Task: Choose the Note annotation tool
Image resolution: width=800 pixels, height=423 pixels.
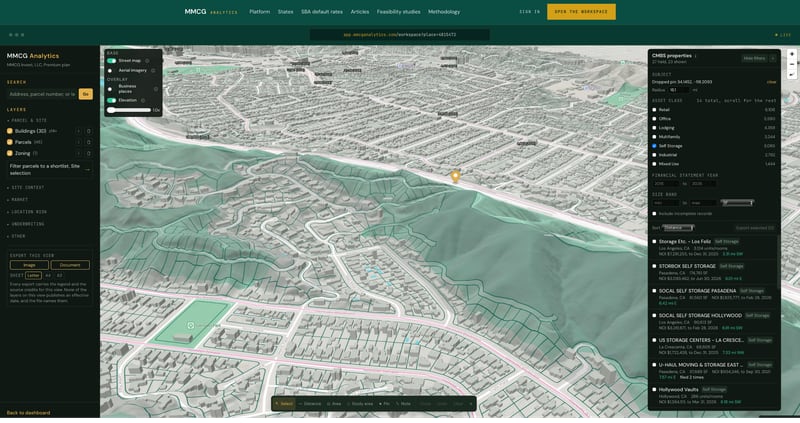Action: tap(403, 404)
